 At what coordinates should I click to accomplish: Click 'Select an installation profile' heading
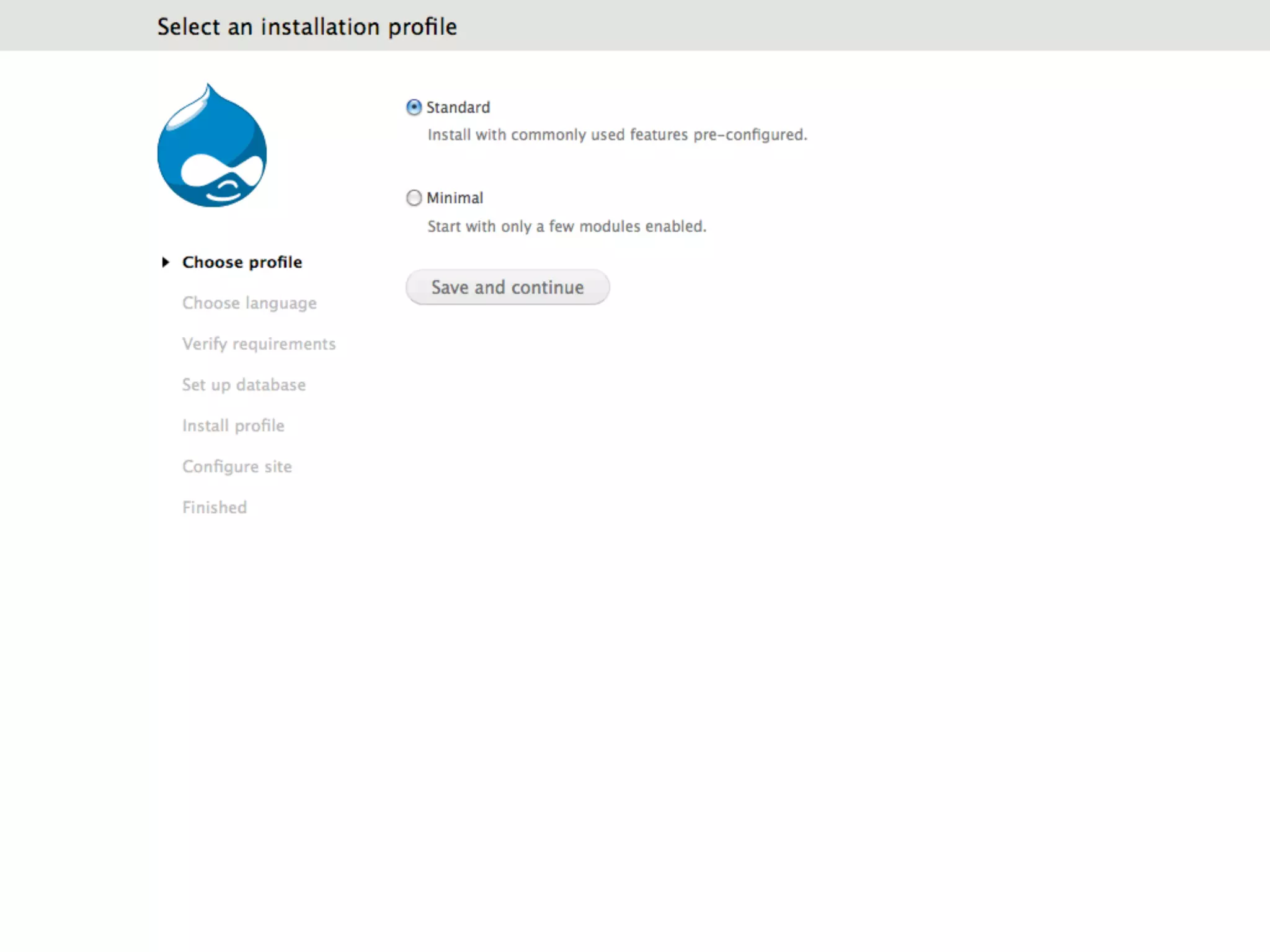[x=306, y=27]
